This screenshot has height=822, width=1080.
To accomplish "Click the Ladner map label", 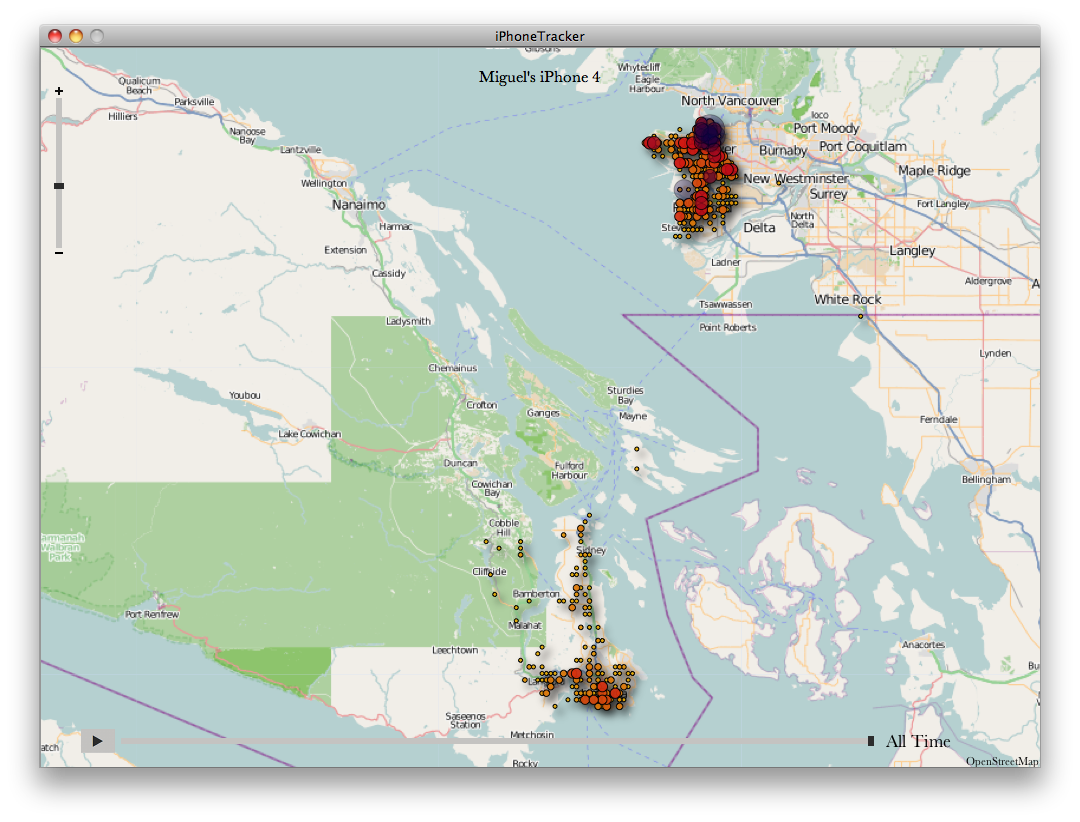I will point(725,263).
